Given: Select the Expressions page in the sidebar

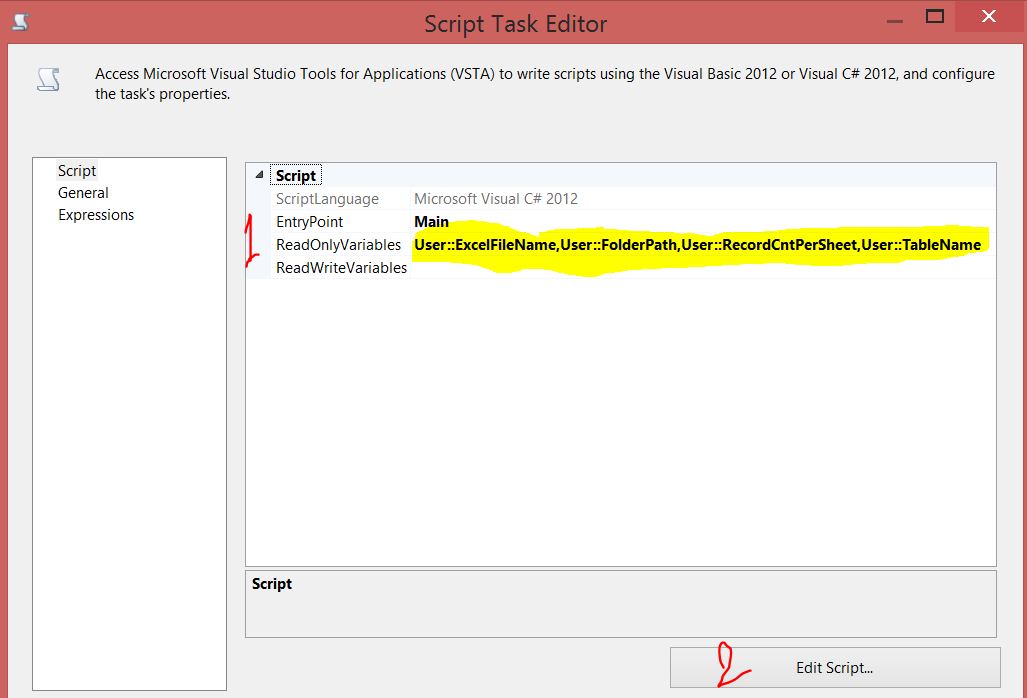Looking at the screenshot, I should tap(96, 214).
